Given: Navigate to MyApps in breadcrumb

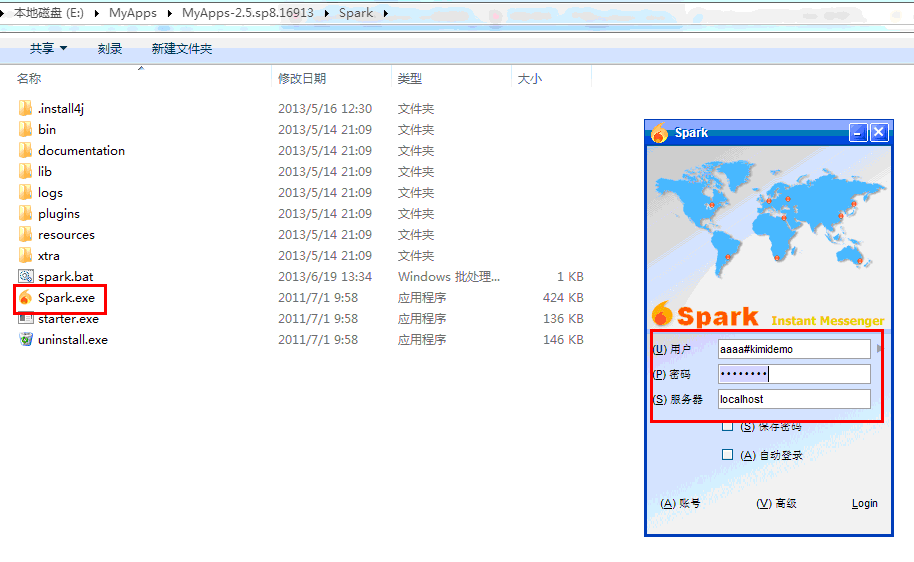Looking at the screenshot, I should pos(133,13).
